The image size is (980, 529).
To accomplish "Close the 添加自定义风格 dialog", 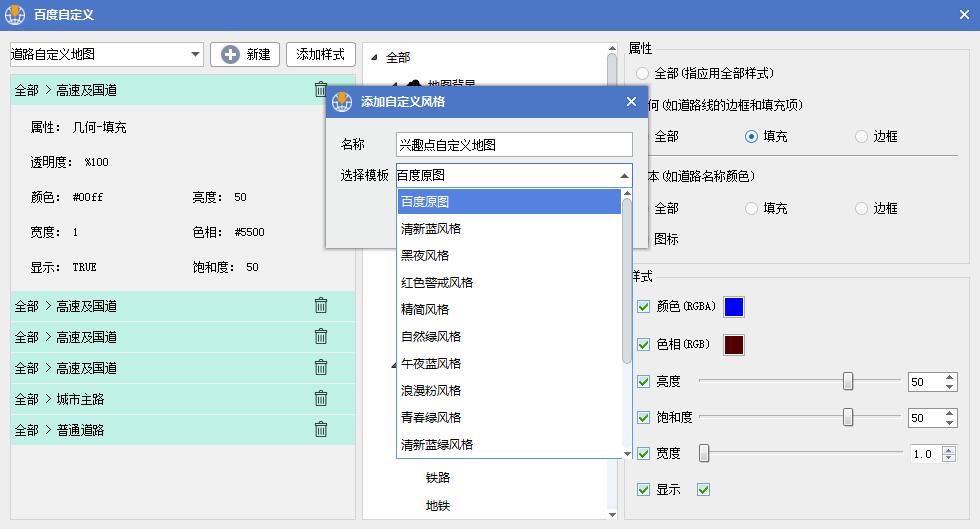I will tap(631, 101).
